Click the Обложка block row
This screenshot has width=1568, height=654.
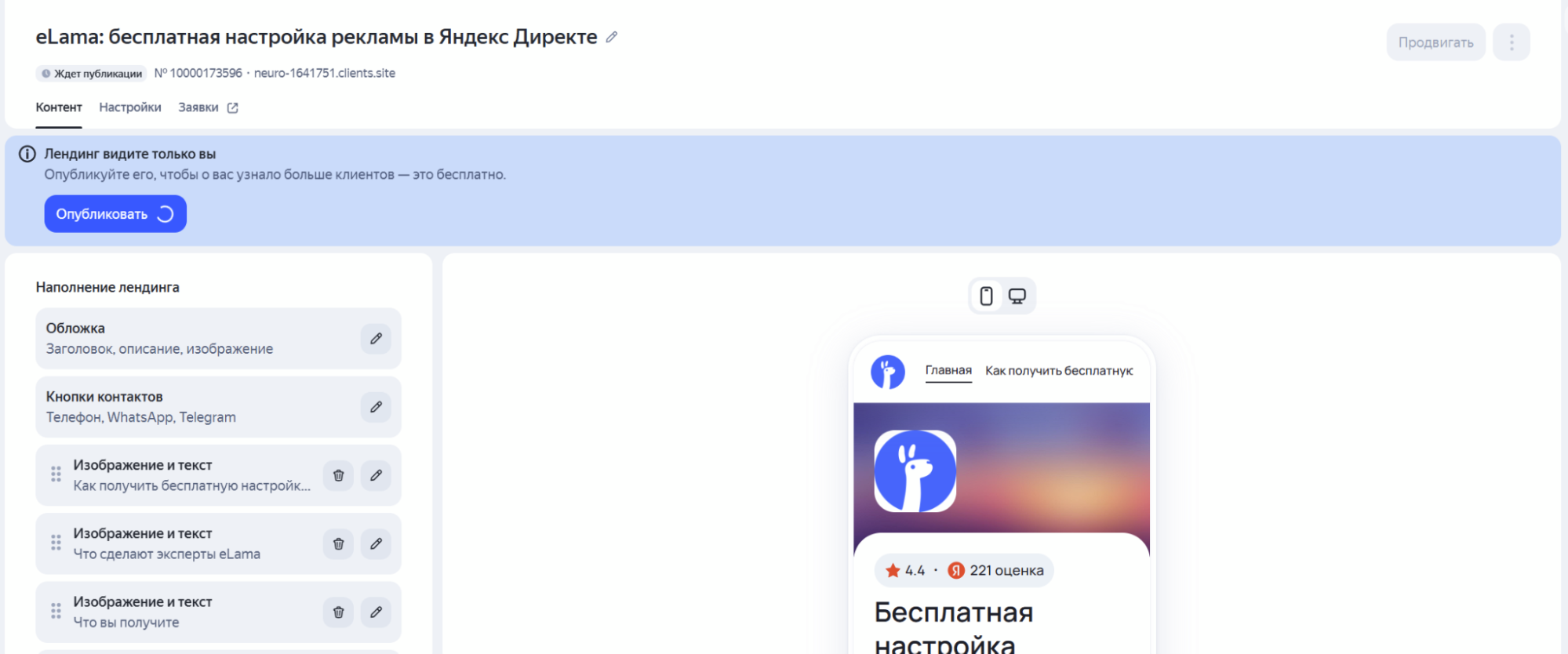click(218, 339)
